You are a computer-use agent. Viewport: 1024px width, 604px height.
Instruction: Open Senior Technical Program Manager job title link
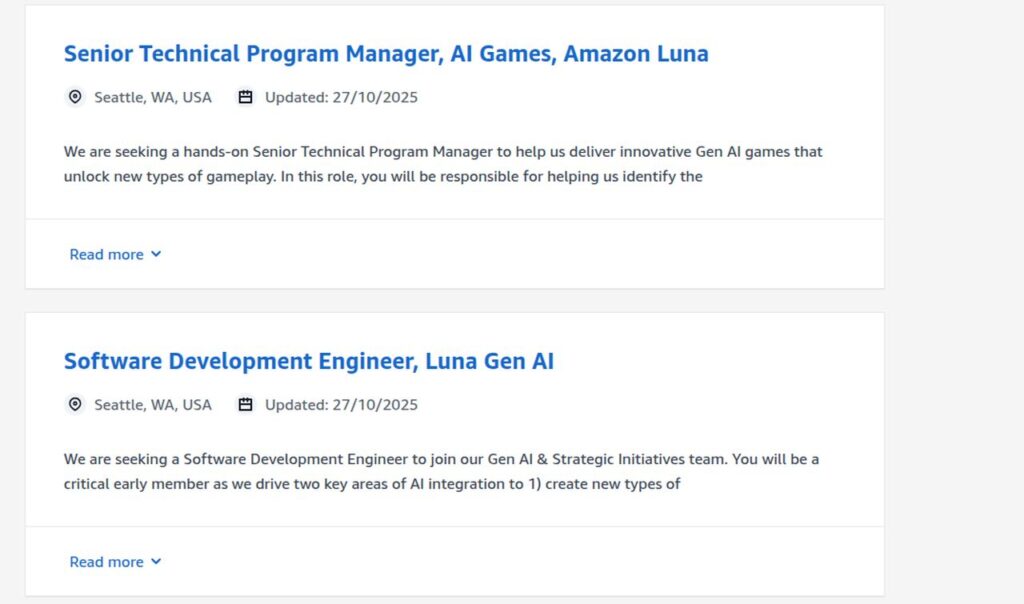(386, 54)
